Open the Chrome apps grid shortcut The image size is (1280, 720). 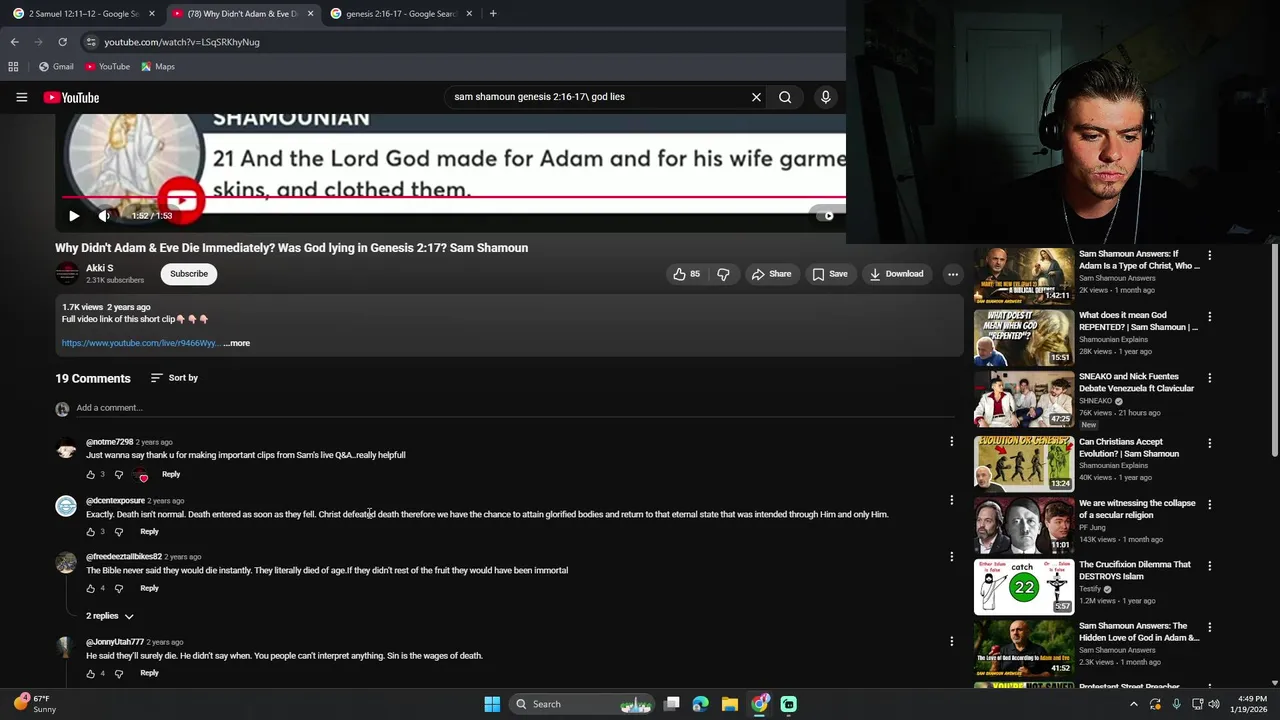click(13, 66)
